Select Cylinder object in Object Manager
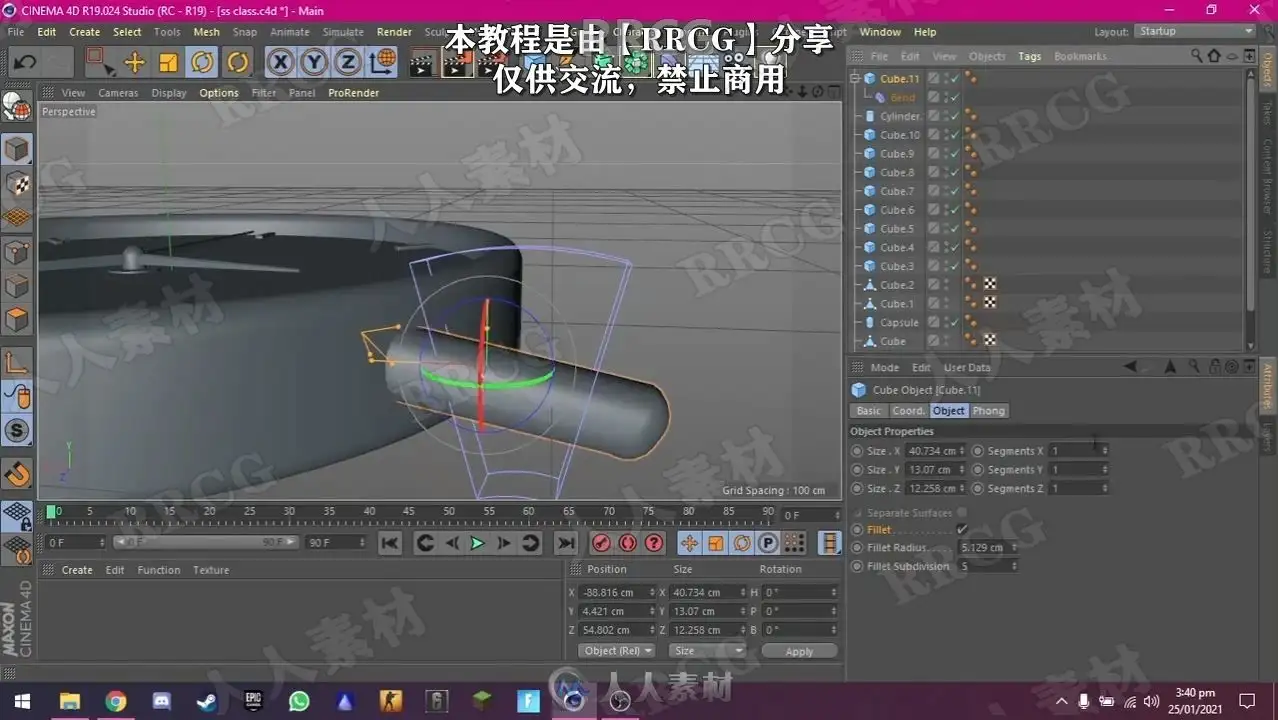The width and height of the screenshot is (1278, 720). coord(899,116)
